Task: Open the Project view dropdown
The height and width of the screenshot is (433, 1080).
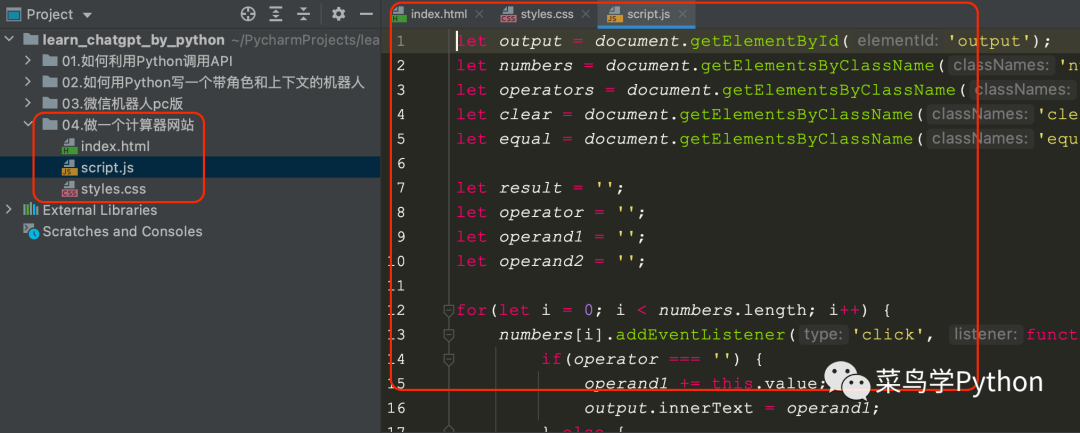Action: (86, 15)
